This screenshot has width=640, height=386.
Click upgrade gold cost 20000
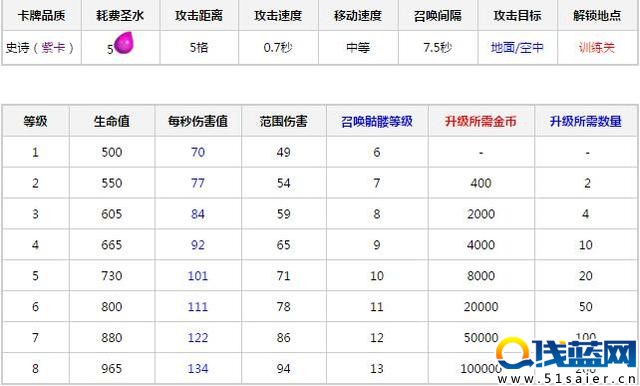click(481, 306)
